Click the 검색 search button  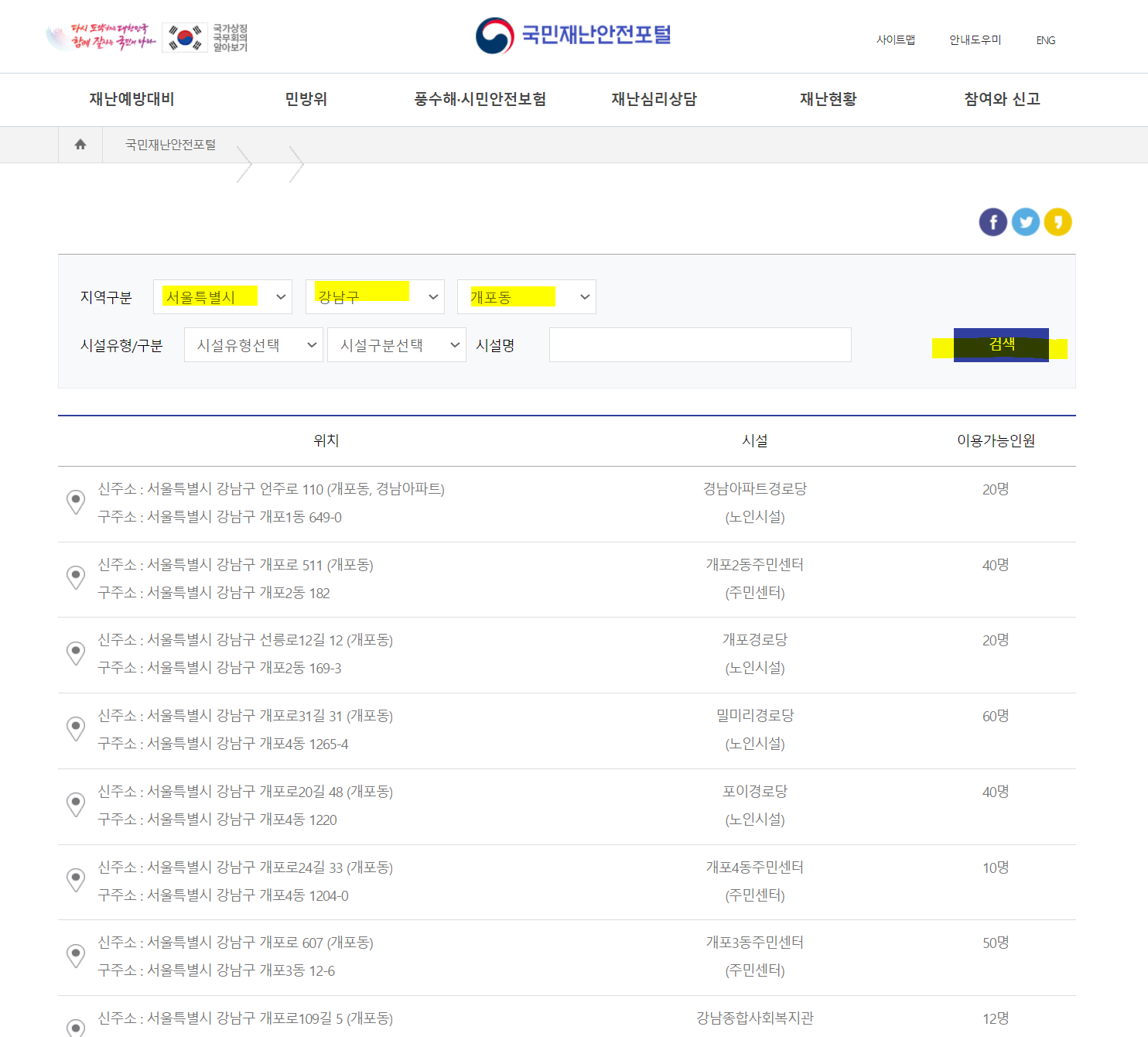[x=1001, y=344]
